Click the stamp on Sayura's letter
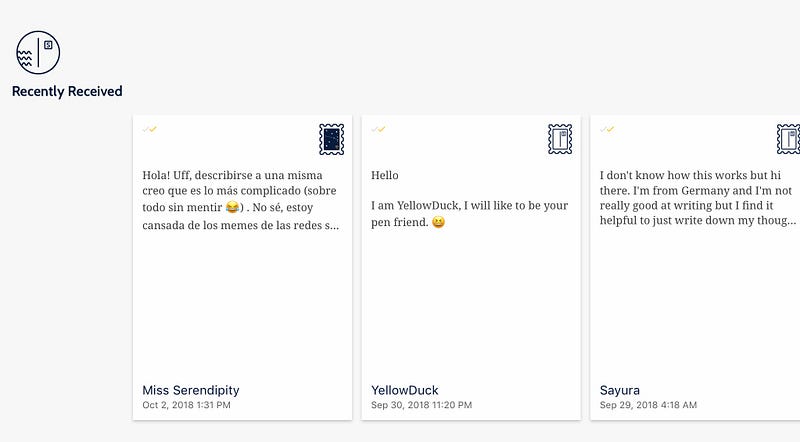The image size is (800, 442). coord(788,138)
